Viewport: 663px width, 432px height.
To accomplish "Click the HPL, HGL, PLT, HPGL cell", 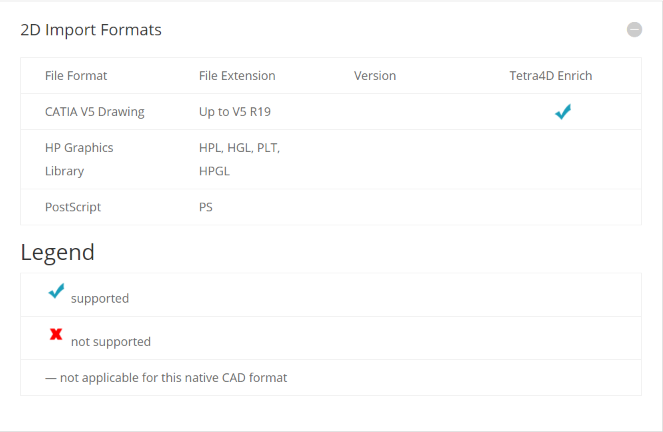I will (239, 159).
